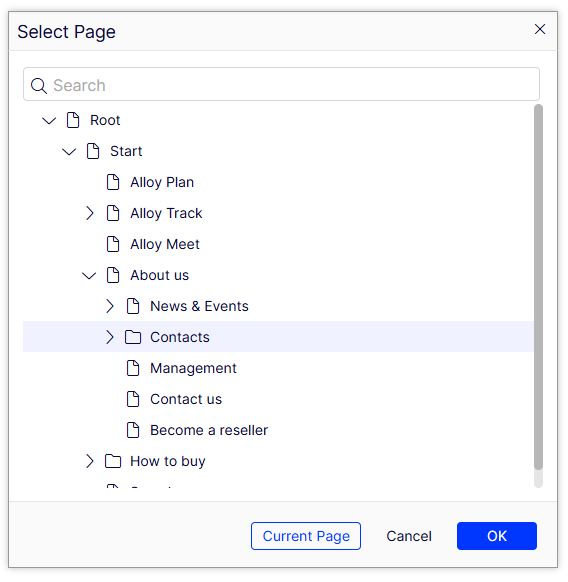Image resolution: width=568 pixels, height=582 pixels.
Task: Confirm with the OK button
Action: [x=497, y=536]
